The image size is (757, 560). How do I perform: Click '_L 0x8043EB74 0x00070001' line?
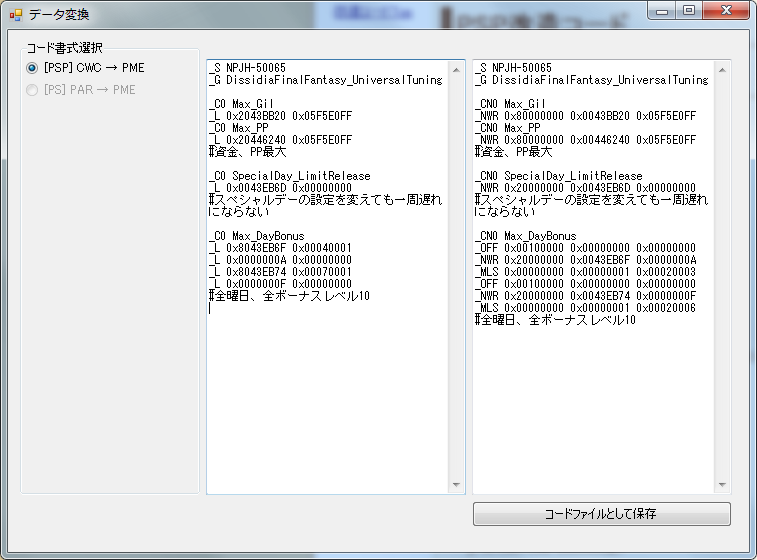click(280, 272)
